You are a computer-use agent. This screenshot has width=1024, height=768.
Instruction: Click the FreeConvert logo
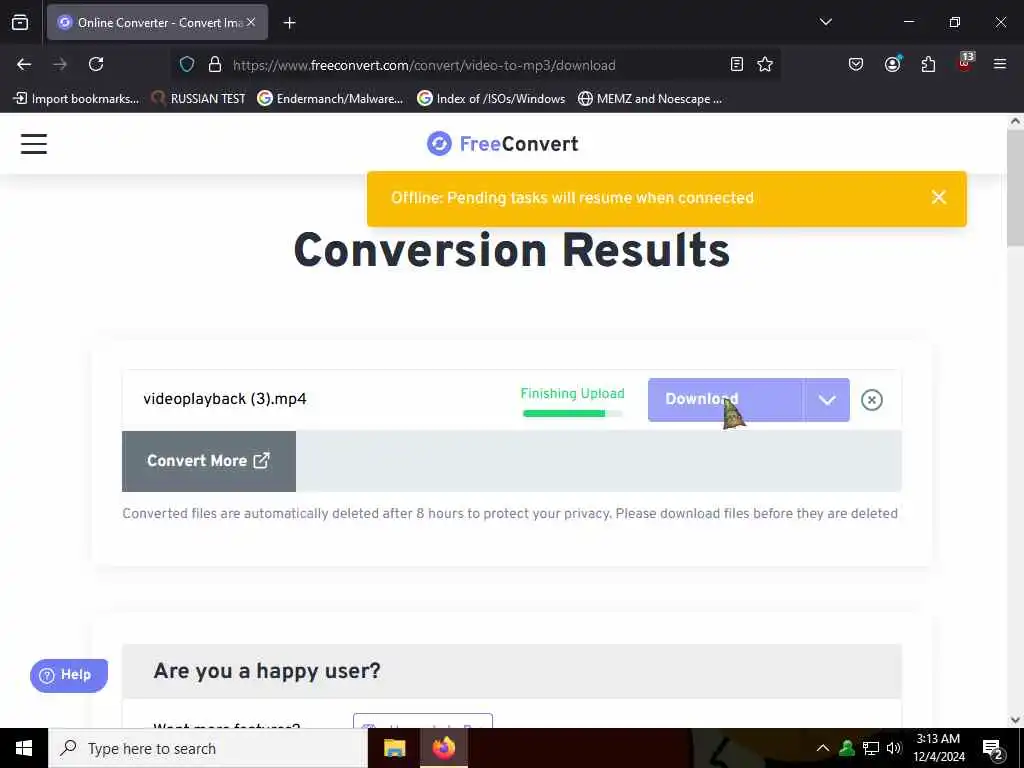coord(502,144)
